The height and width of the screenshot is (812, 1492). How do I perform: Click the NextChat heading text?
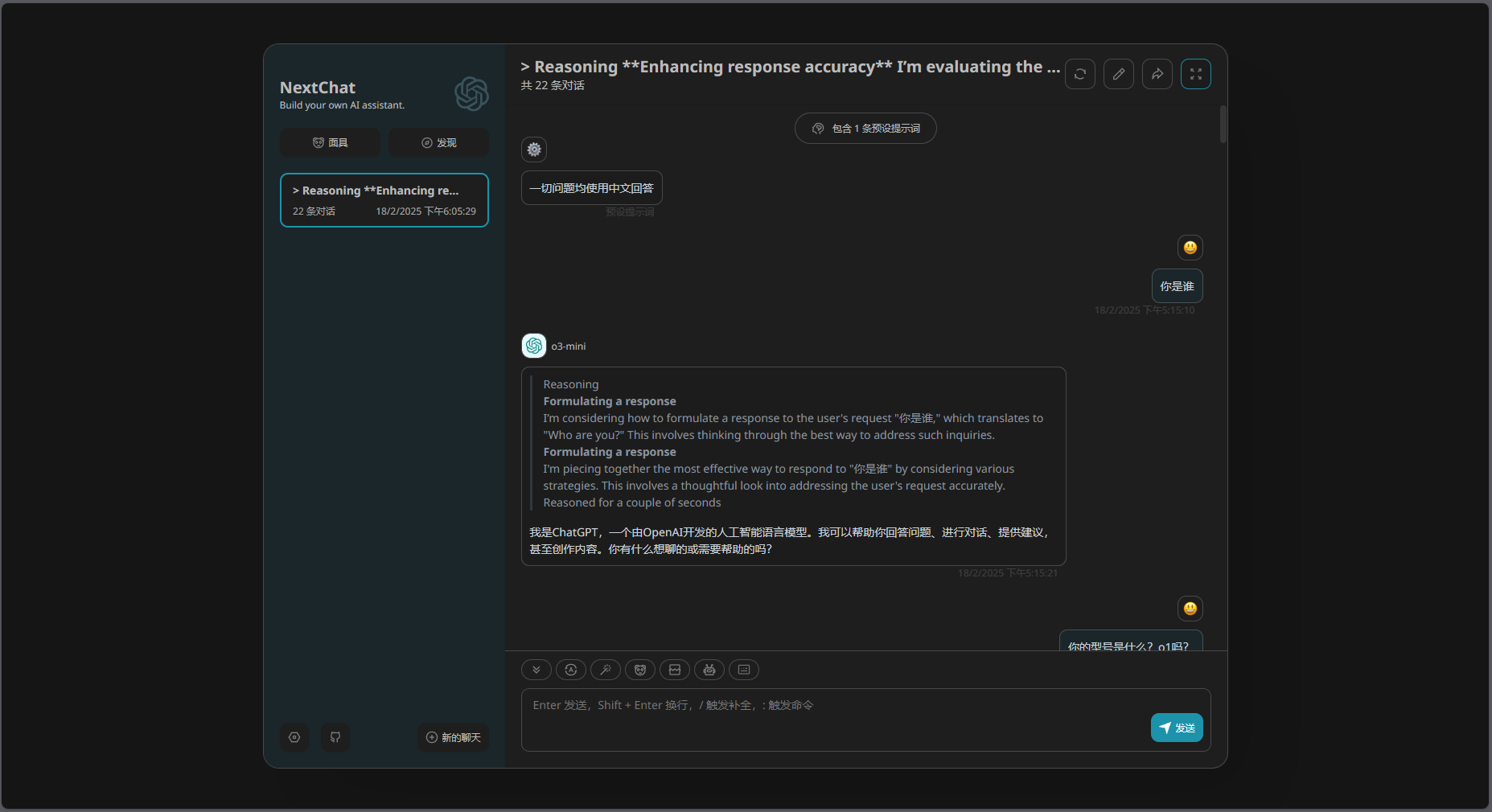pyautogui.click(x=318, y=88)
